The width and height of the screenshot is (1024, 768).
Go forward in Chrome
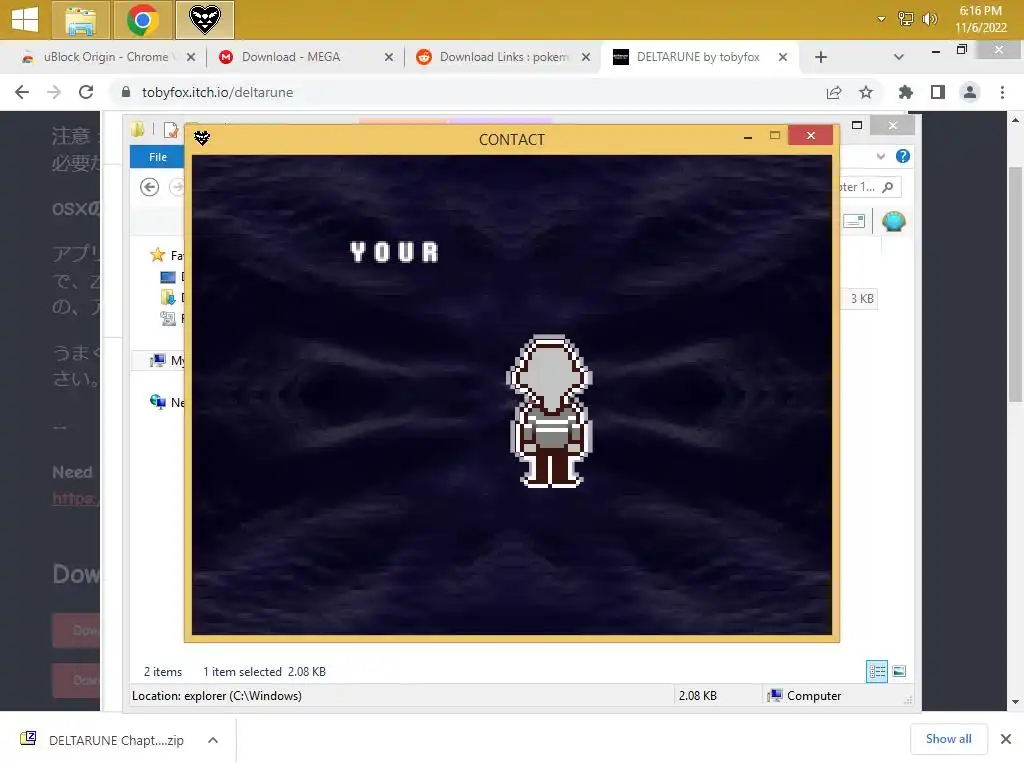click(54, 92)
